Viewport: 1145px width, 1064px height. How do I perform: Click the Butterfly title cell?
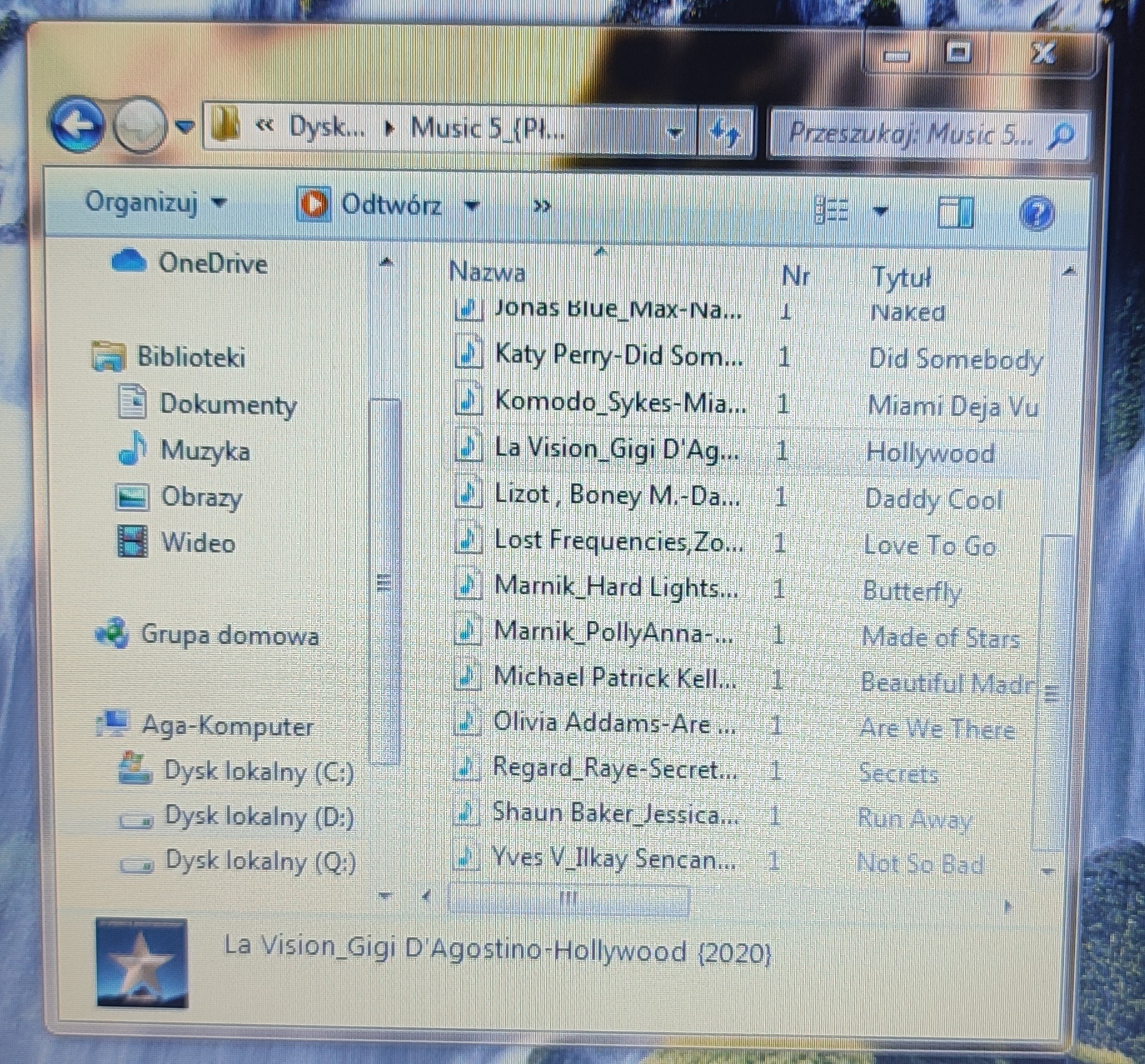[x=912, y=591]
